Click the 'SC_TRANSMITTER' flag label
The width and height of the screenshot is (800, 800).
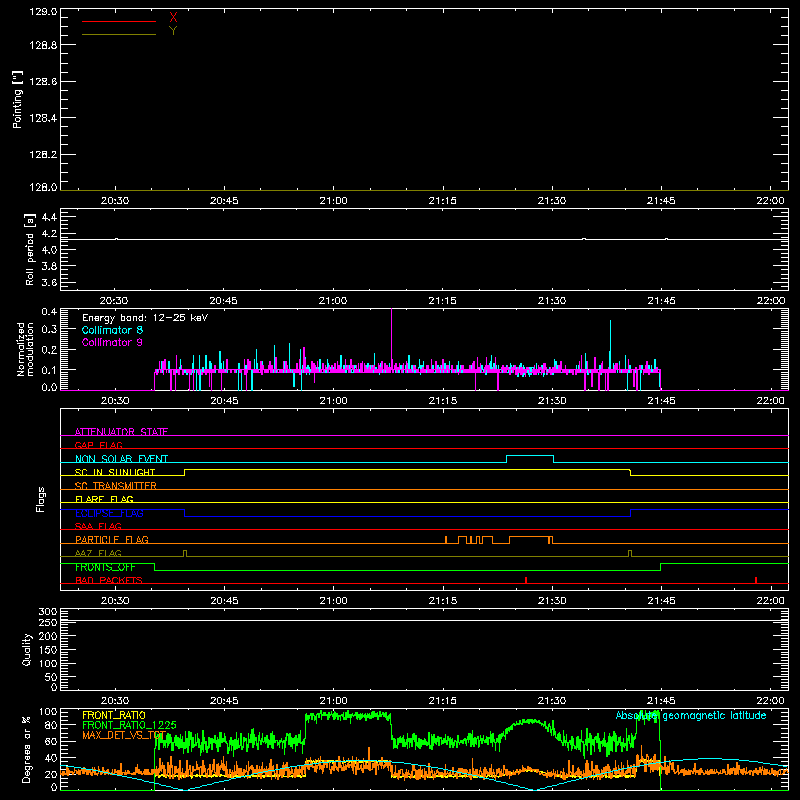pos(116,485)
